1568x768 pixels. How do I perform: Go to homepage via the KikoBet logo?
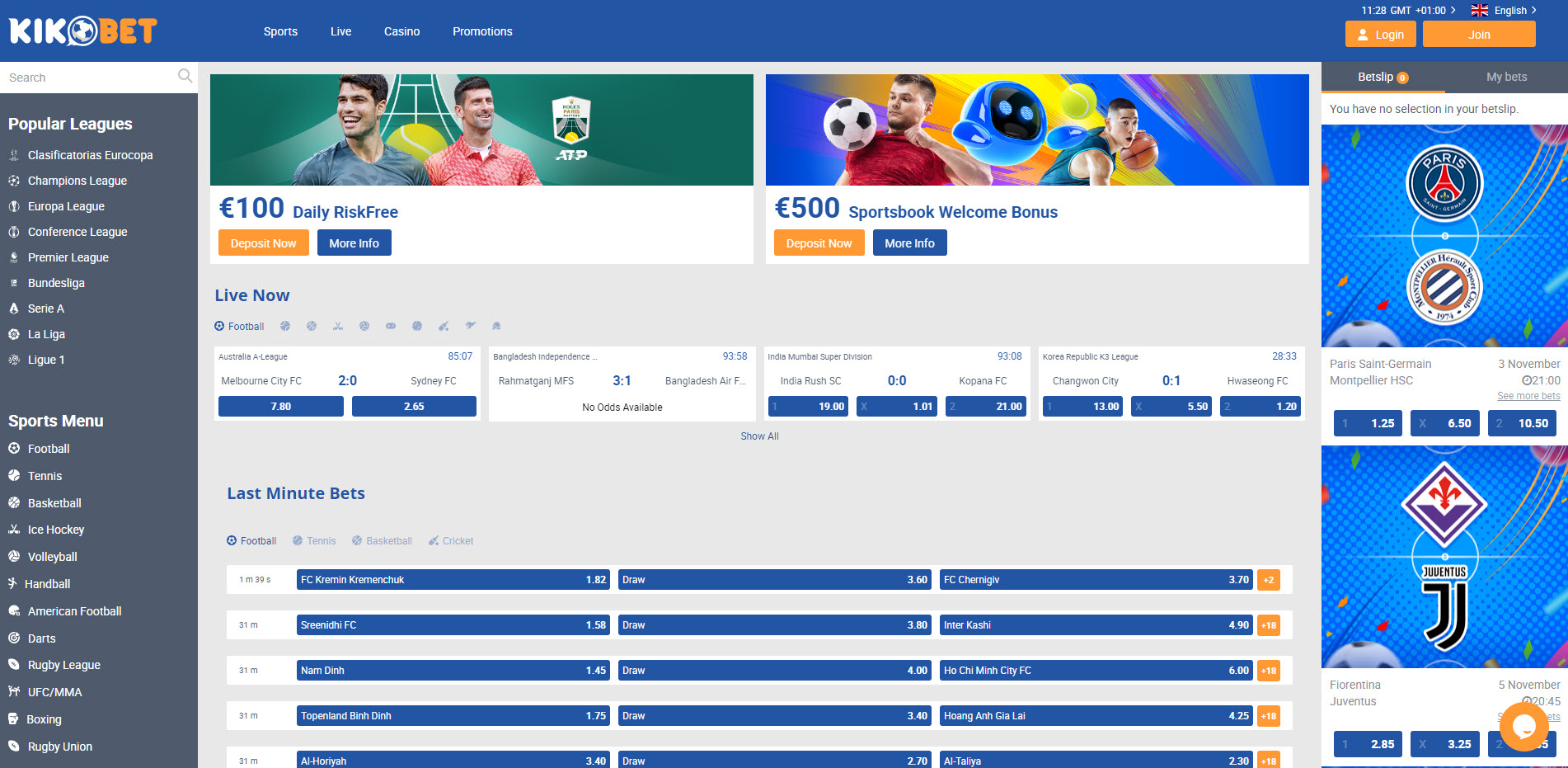tap(82, 31)
